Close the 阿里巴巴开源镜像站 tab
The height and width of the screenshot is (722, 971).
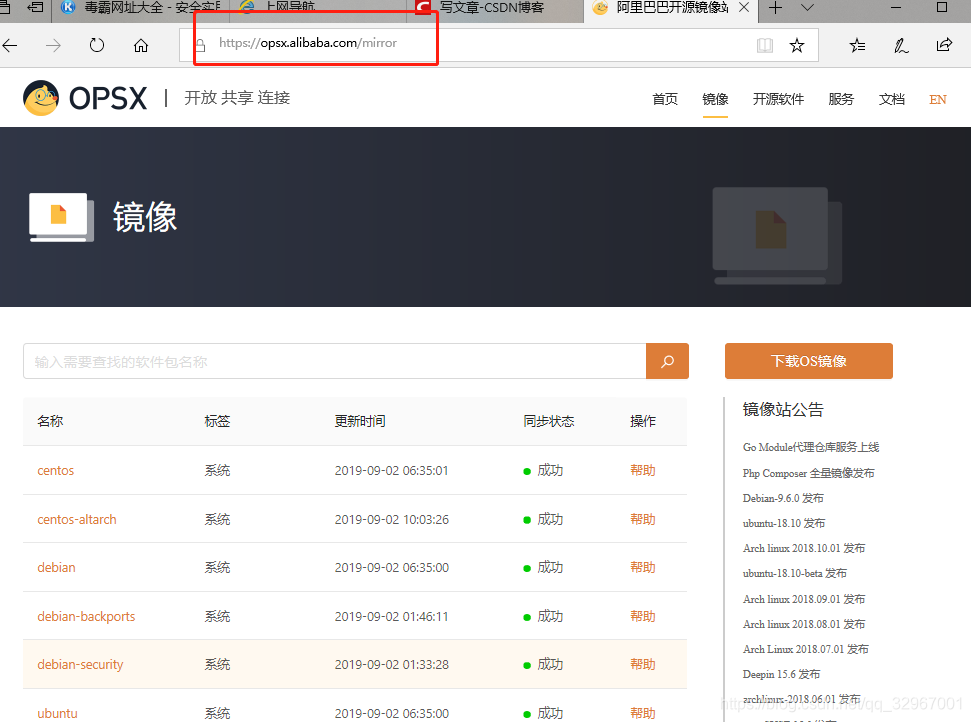point(744,7)
